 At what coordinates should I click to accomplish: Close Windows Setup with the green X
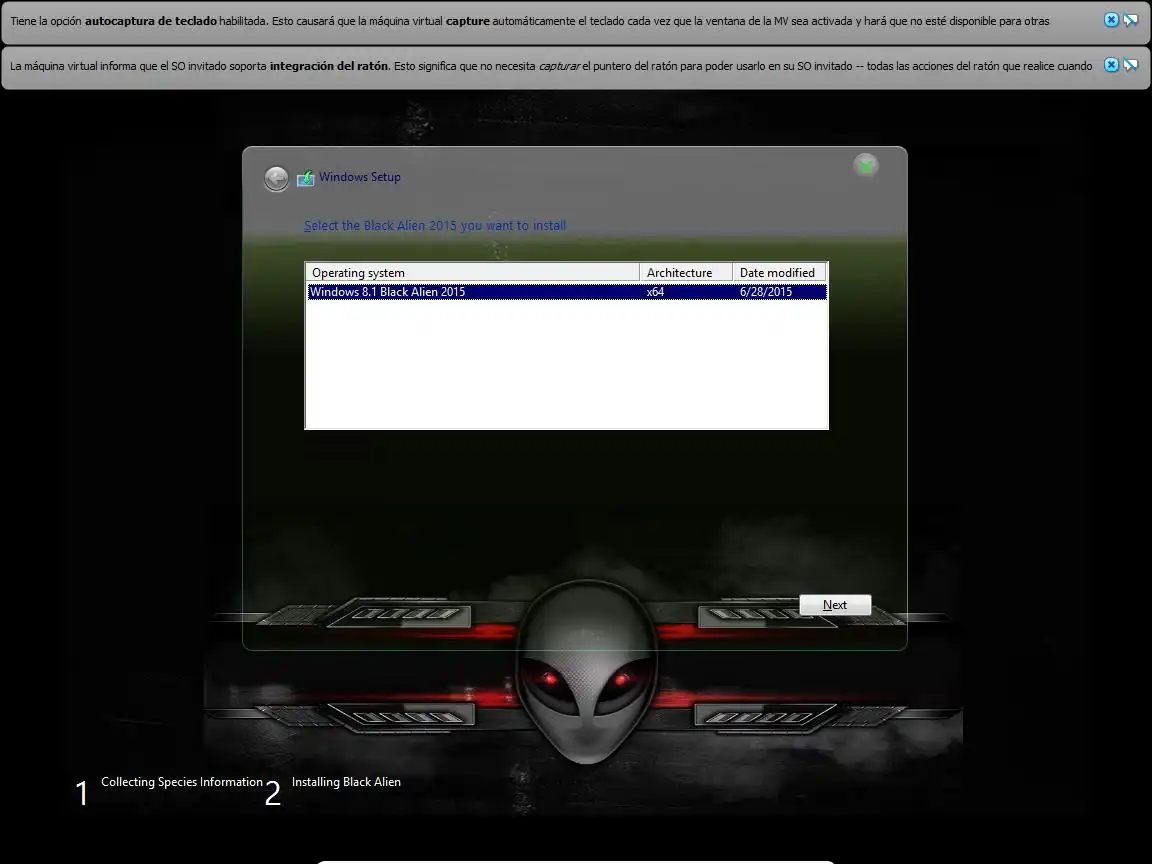[x=865, y=165]
